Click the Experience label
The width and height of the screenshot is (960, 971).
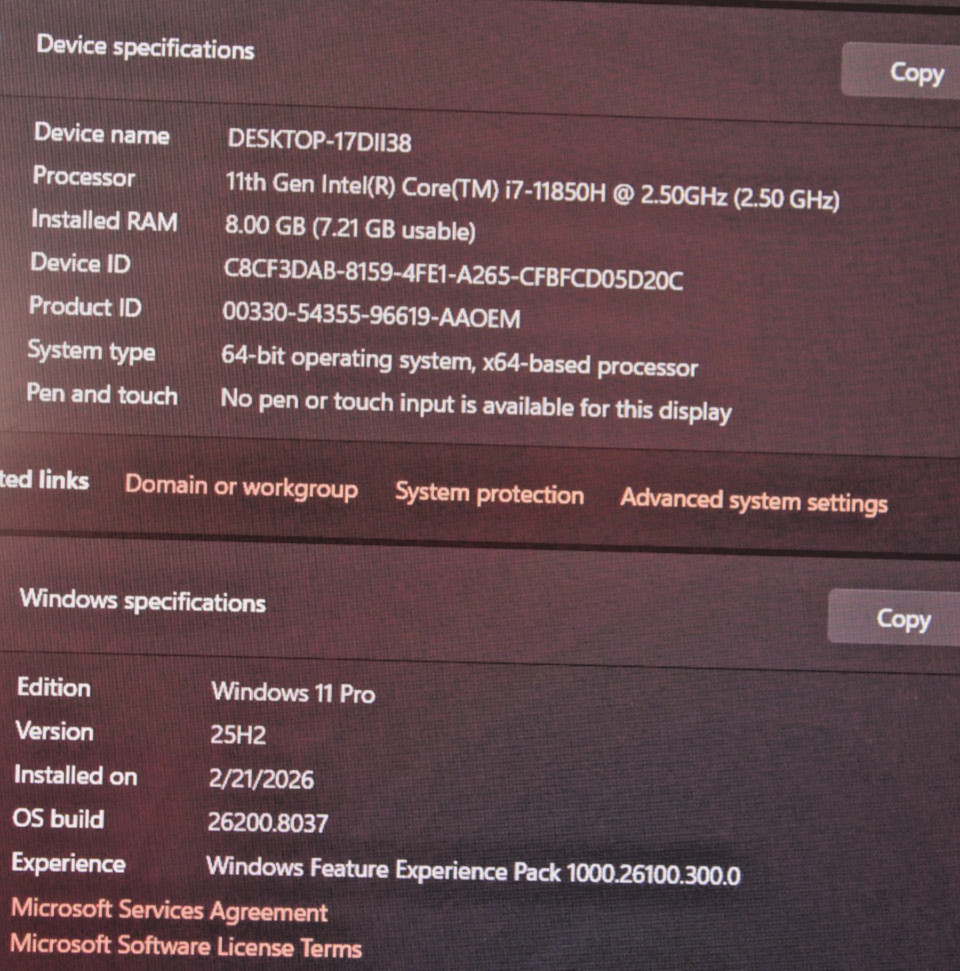[x=69, y=863]
